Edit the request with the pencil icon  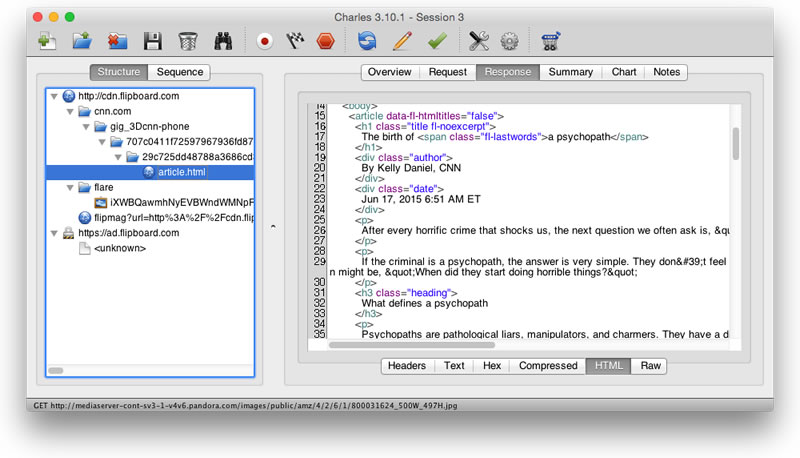[x=403, y=41]
